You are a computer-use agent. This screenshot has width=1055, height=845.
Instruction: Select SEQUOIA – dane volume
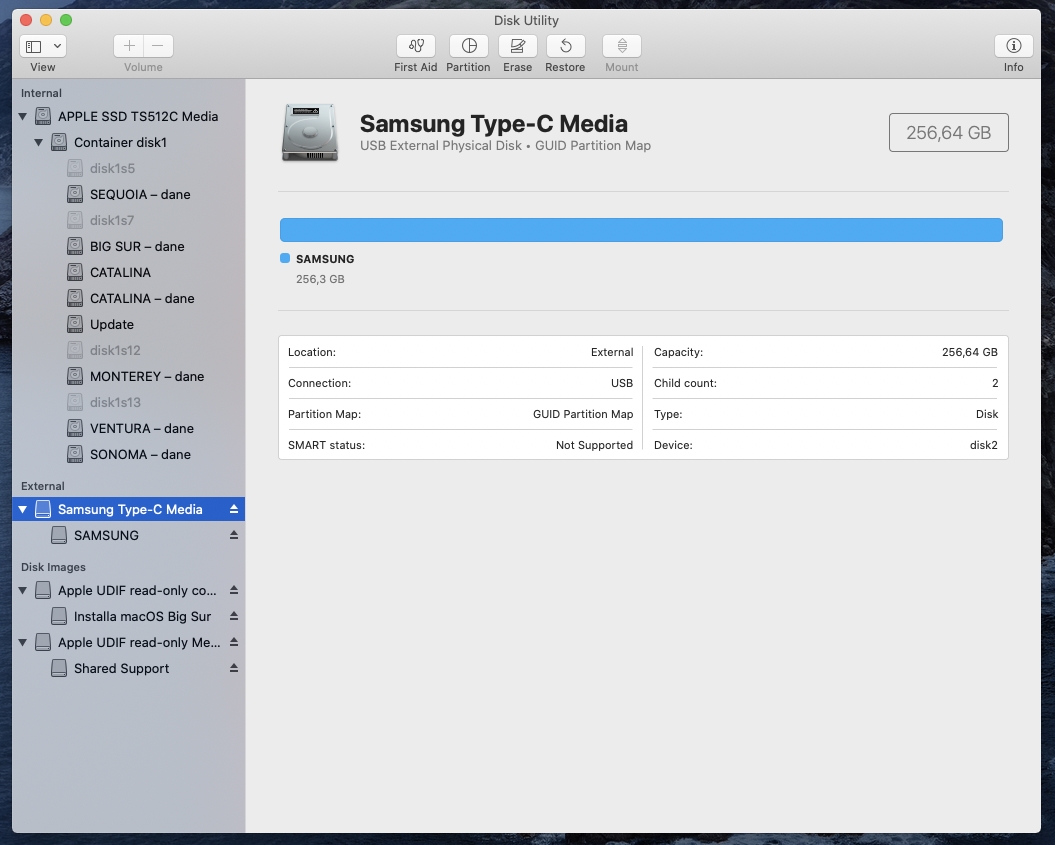pos(129,194)
